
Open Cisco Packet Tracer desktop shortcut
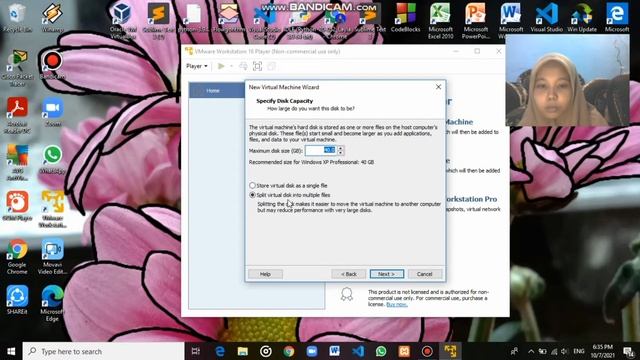pyautogui.click(x=16, y=68)
